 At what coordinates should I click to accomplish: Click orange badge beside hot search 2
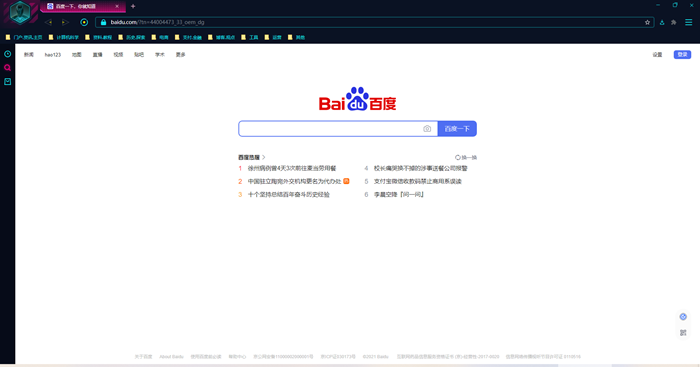(x=346, y=181)
